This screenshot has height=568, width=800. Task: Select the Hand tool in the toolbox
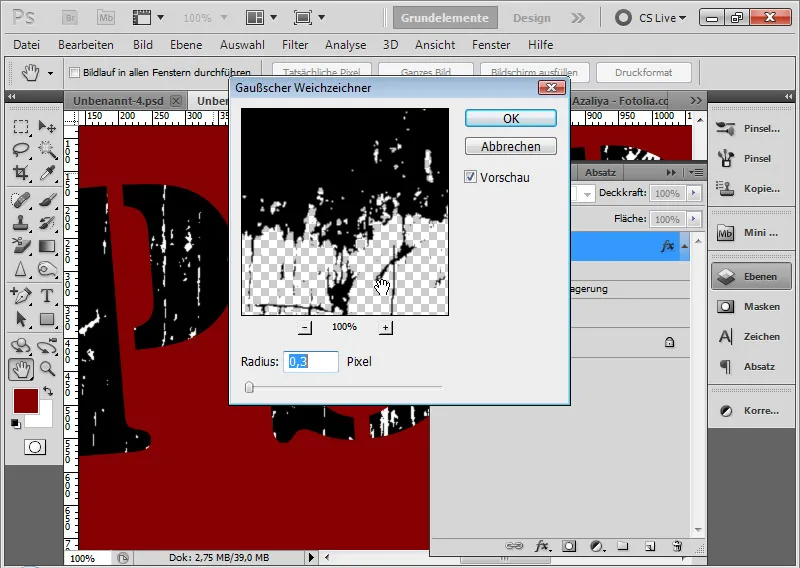pos(21,369)
